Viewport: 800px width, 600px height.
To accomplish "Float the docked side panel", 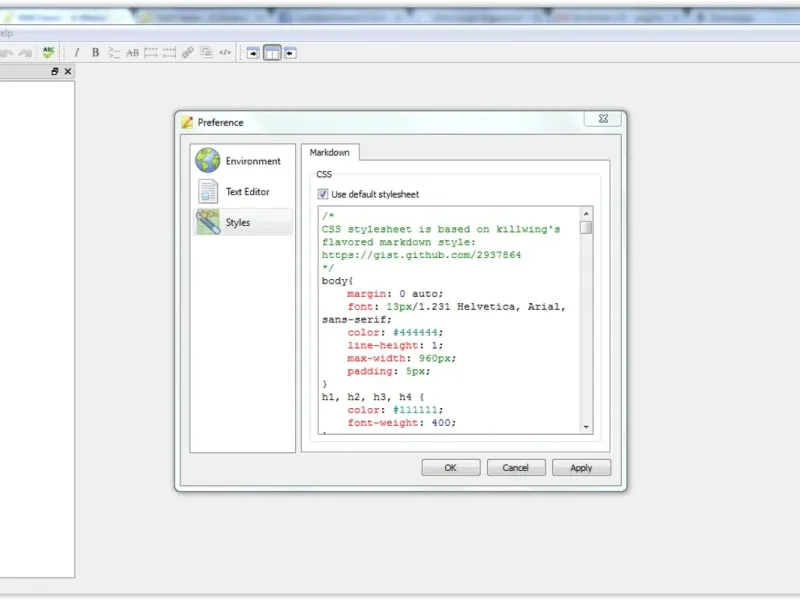I will coord(55,71).
